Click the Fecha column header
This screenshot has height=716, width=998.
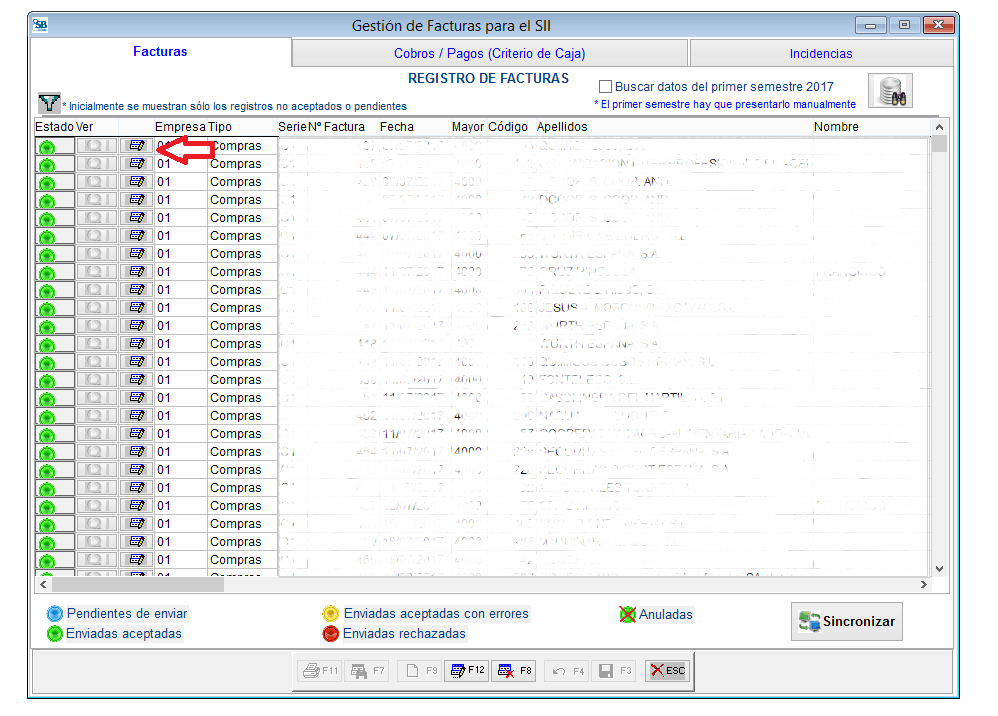point(396,127)
